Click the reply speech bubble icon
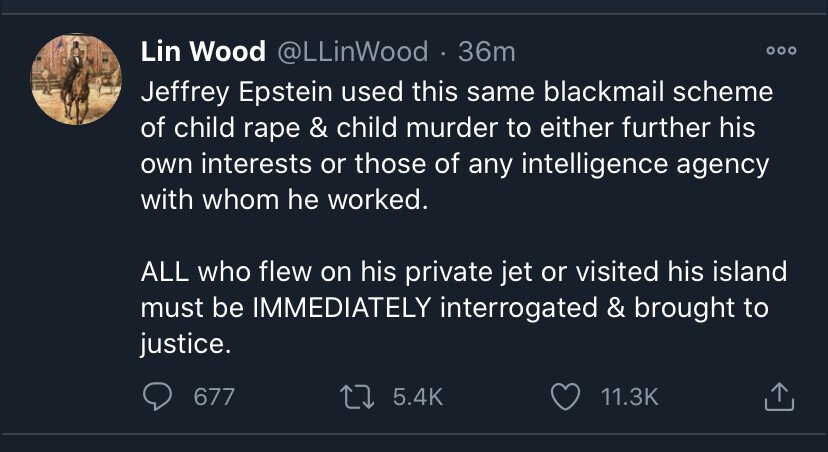 (x=156, y=397)
